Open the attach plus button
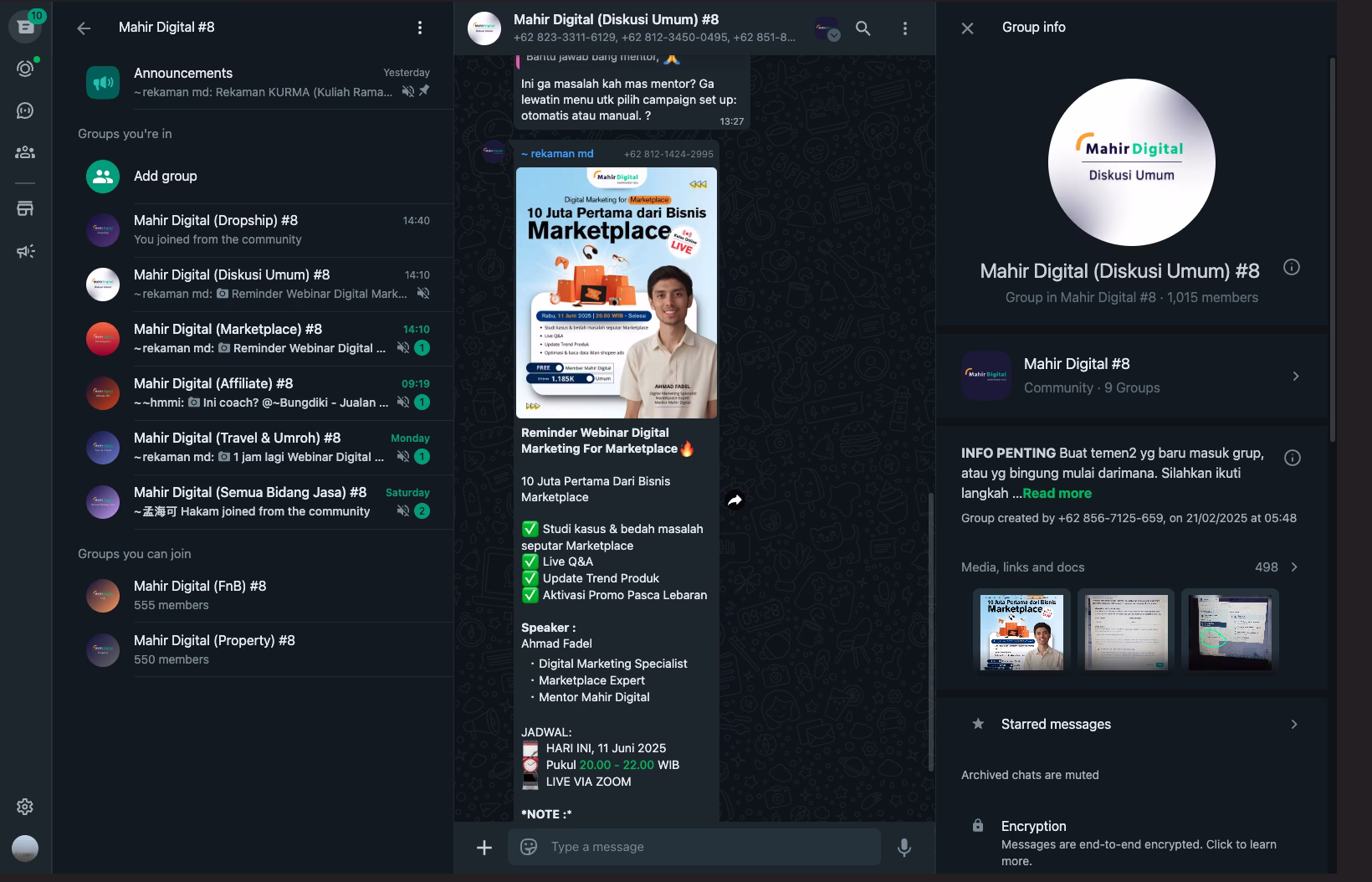This screenshot has height=882, width=1372. tap(484, 848)
